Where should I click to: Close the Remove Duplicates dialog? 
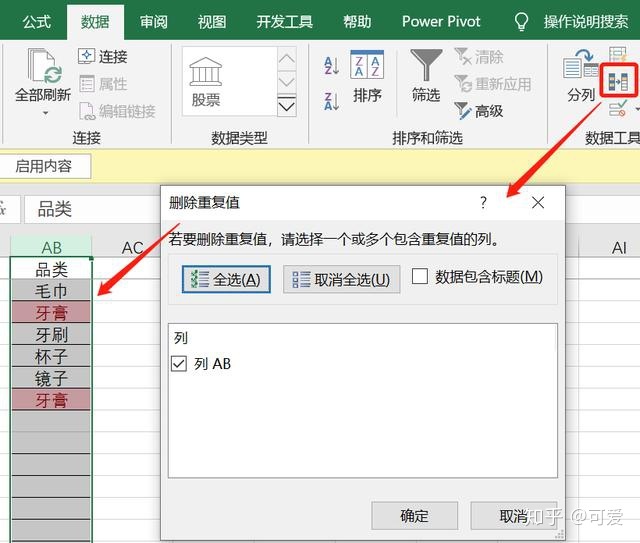pyautogui.click(x=538, y=203)
